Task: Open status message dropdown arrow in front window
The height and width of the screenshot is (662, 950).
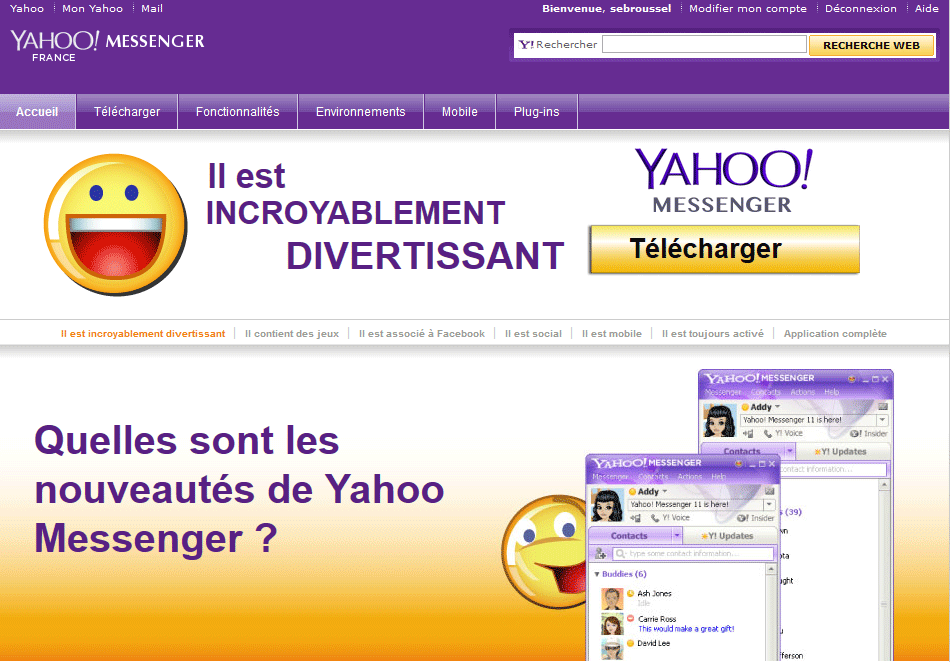Action: pyautogui.click(x=769, y=504)
